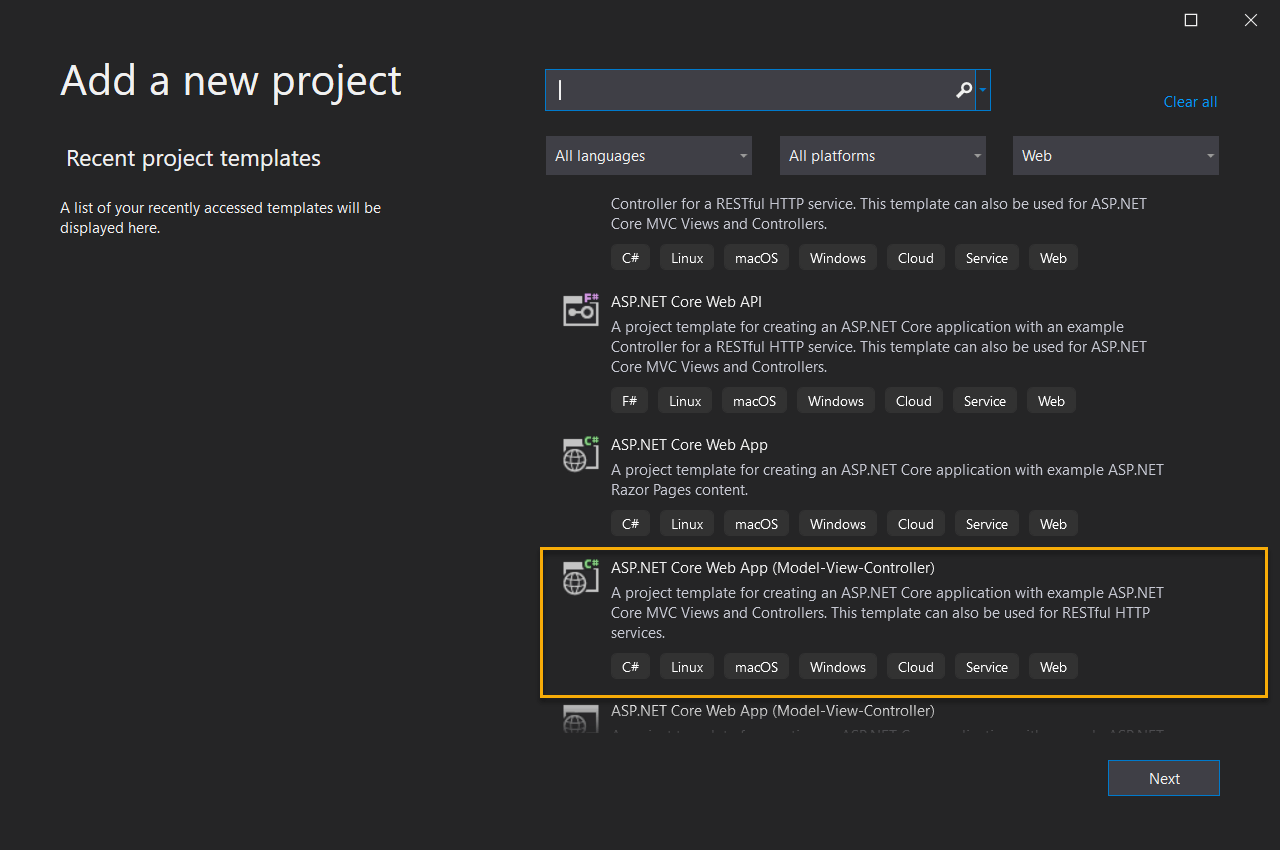Screen dimensions: 1280x850
Task: Click C# tag in the topmost tag row
Action: click(630, 258)
